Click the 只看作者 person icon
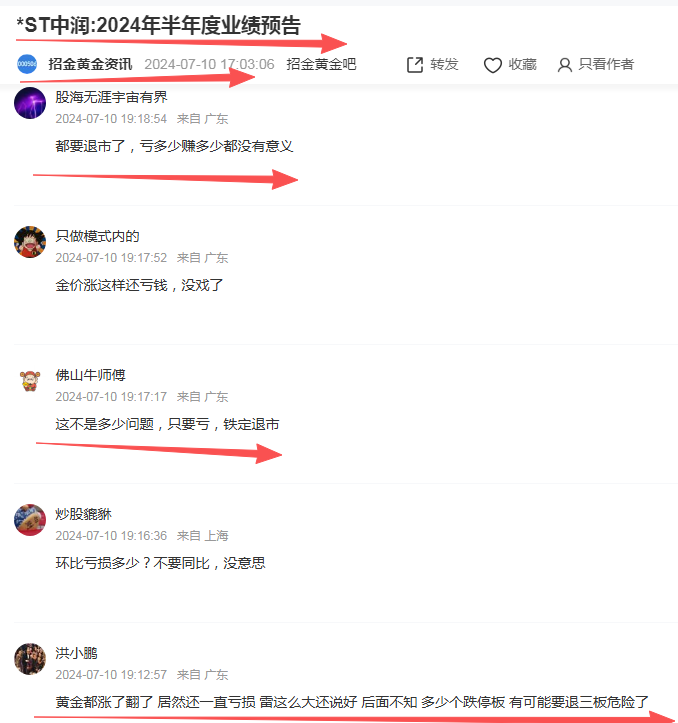The height and width of the screenshot is (723, 678). [565, 65]
